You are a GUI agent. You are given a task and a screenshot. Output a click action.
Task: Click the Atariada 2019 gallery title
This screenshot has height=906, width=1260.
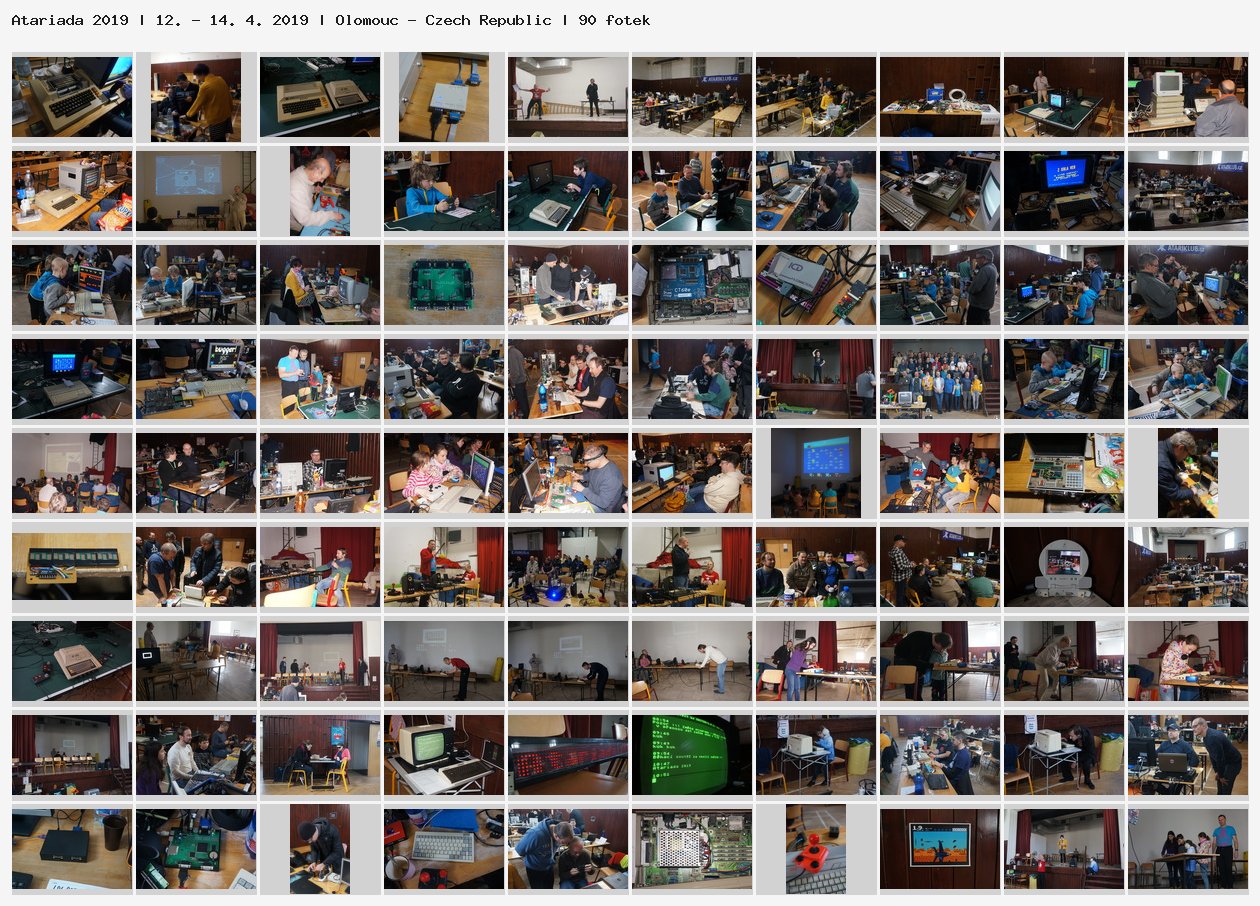coord(70,20)
